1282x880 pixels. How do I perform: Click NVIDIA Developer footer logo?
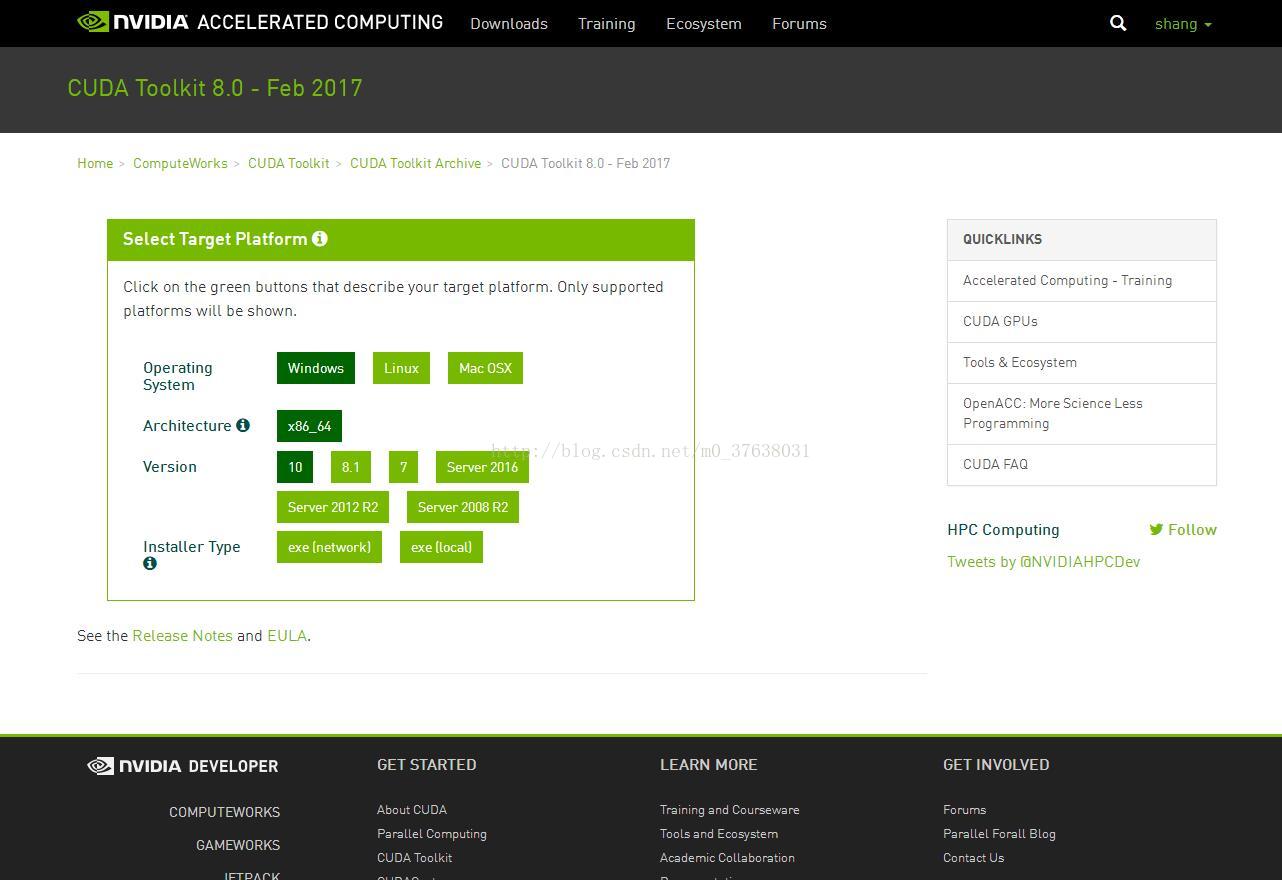183,766
